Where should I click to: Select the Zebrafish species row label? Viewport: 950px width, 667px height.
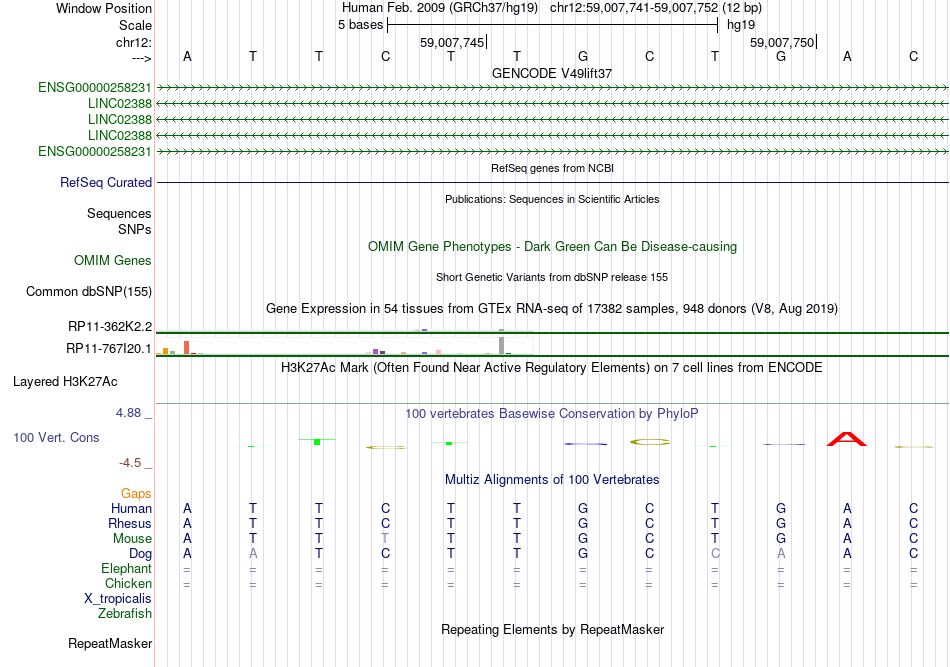point(125,614)
